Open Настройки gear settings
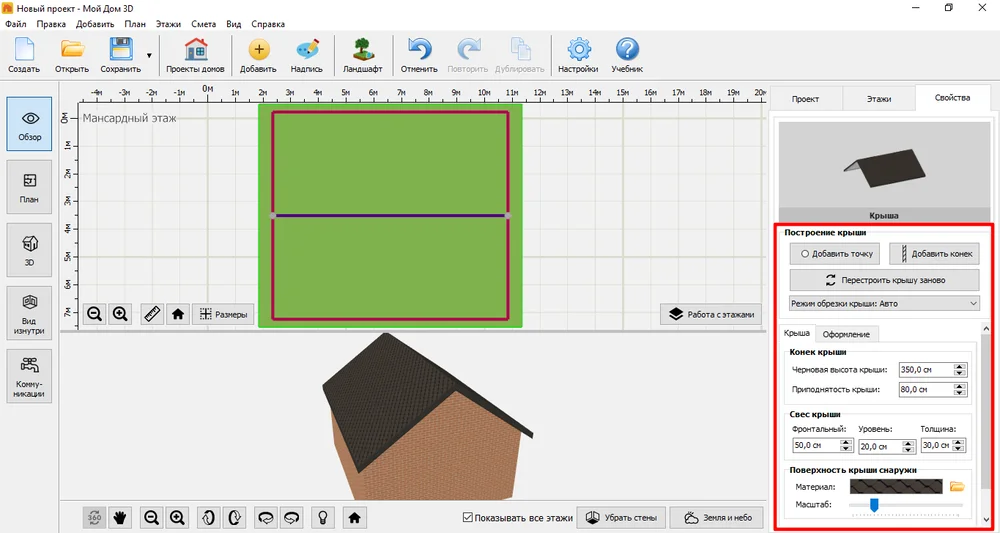 578,55
